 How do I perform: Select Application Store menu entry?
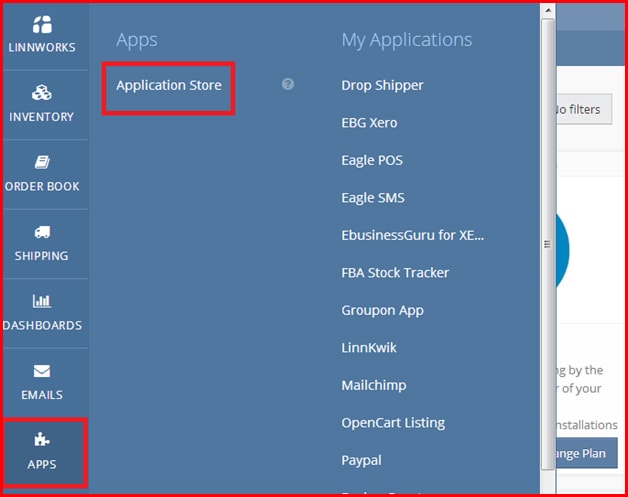tap(169, 85)
